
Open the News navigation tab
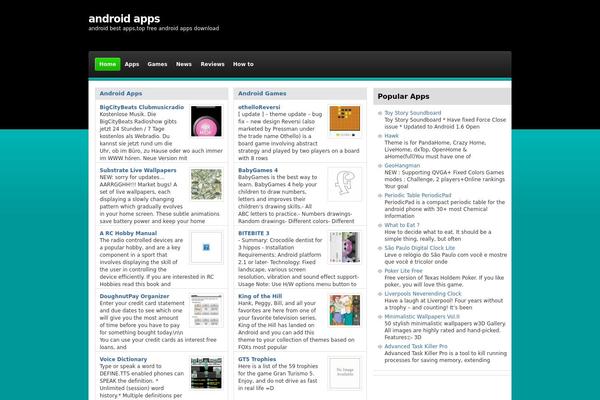coord(184,64)
